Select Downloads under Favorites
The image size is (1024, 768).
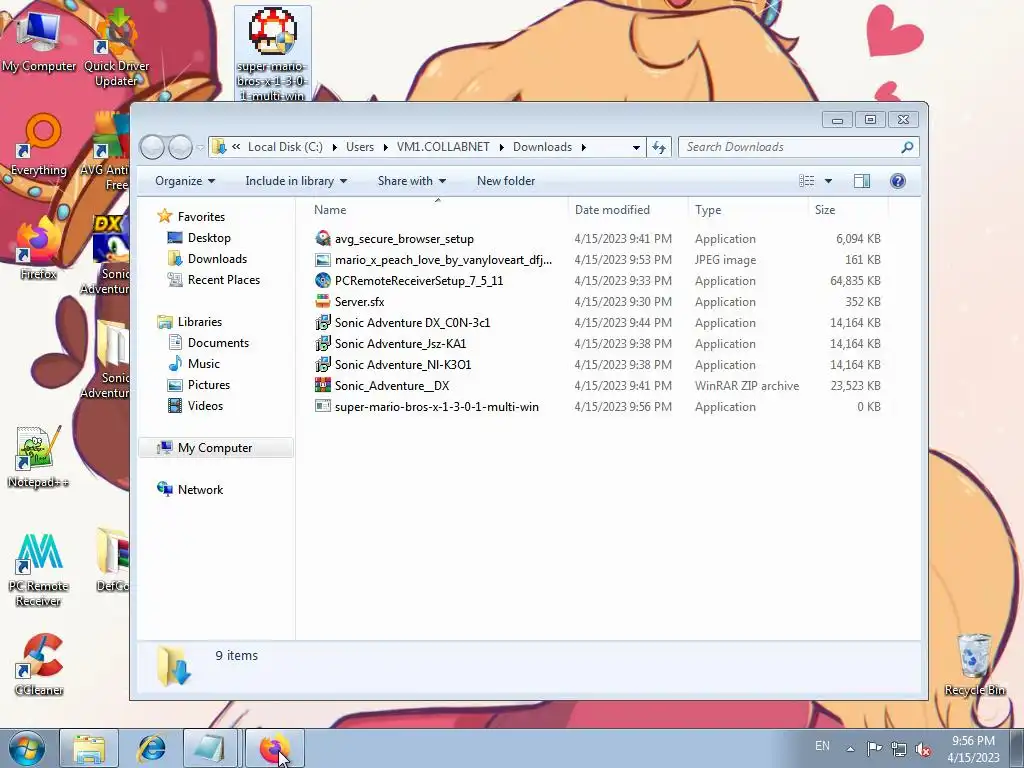coord(217,259)
